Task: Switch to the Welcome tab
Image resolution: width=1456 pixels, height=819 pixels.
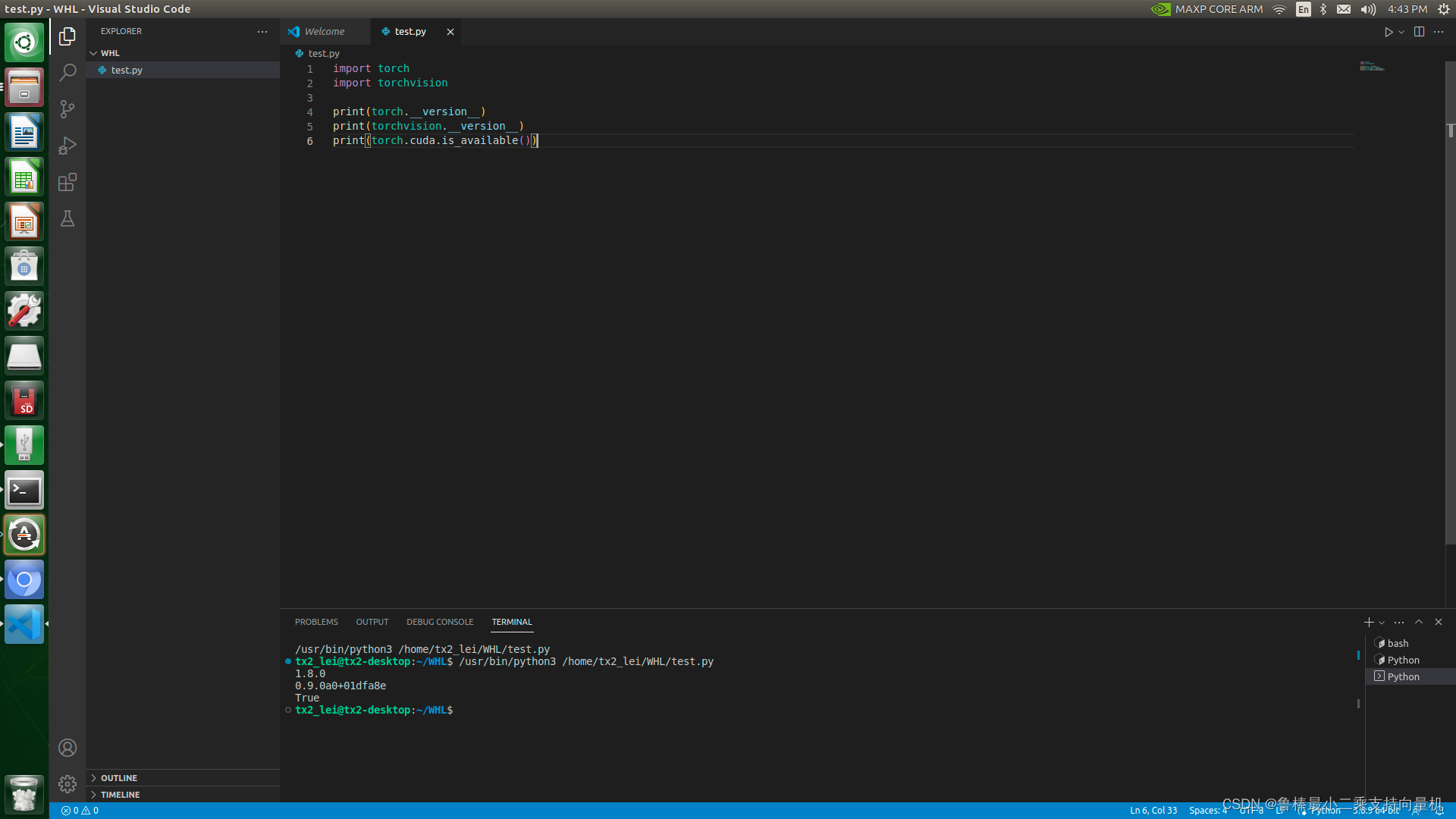Action: [x=324, y=32]
